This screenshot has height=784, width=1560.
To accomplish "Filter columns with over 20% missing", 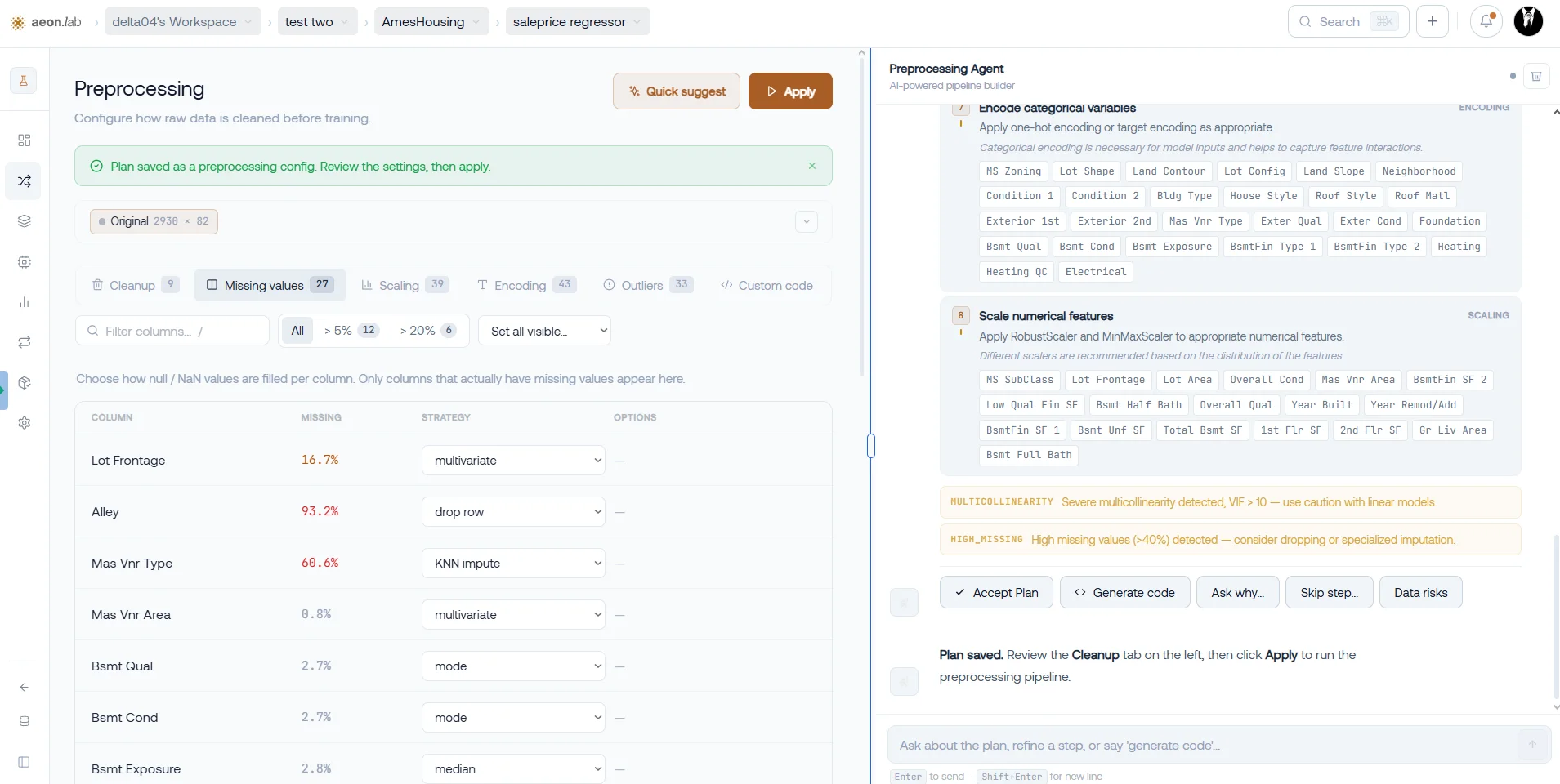I will click(x=427, y=331).
